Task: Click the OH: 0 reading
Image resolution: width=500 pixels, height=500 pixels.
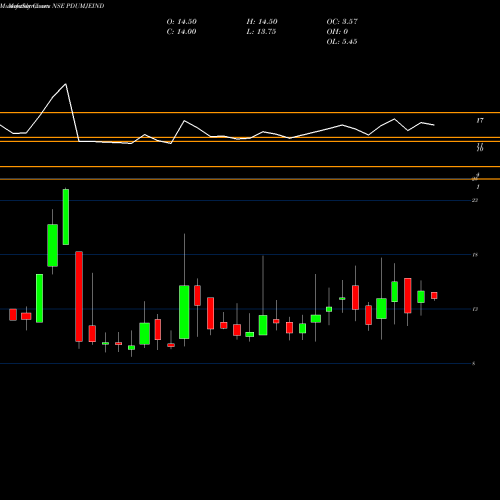Action: pos(337,32)
